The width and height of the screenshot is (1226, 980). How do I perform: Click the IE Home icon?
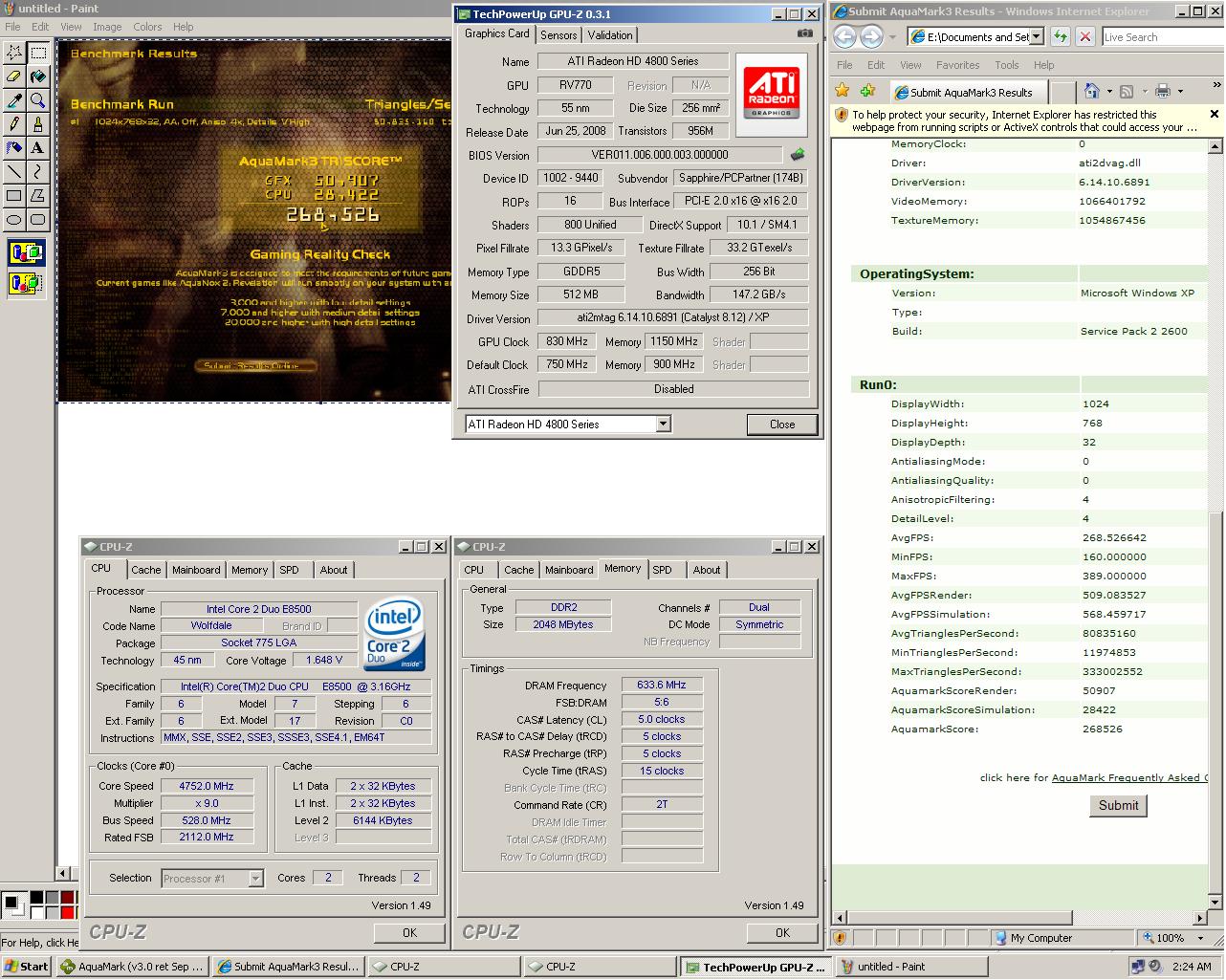tap(1092, 91)
